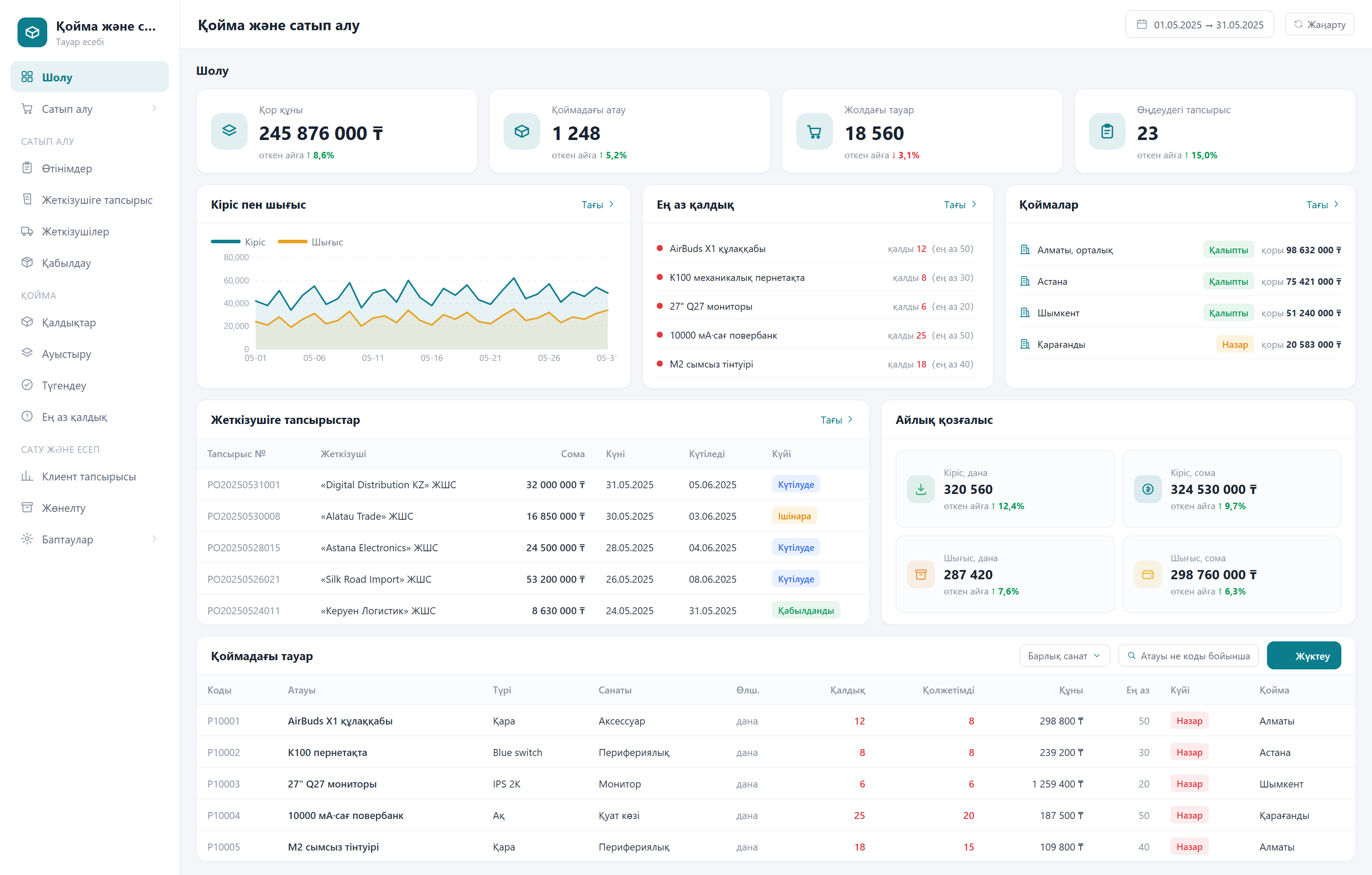The height and width of the screenshot is (875, 1372).
Task: Click the Жаңарту refresh button
Action: tap(1319, 24)
